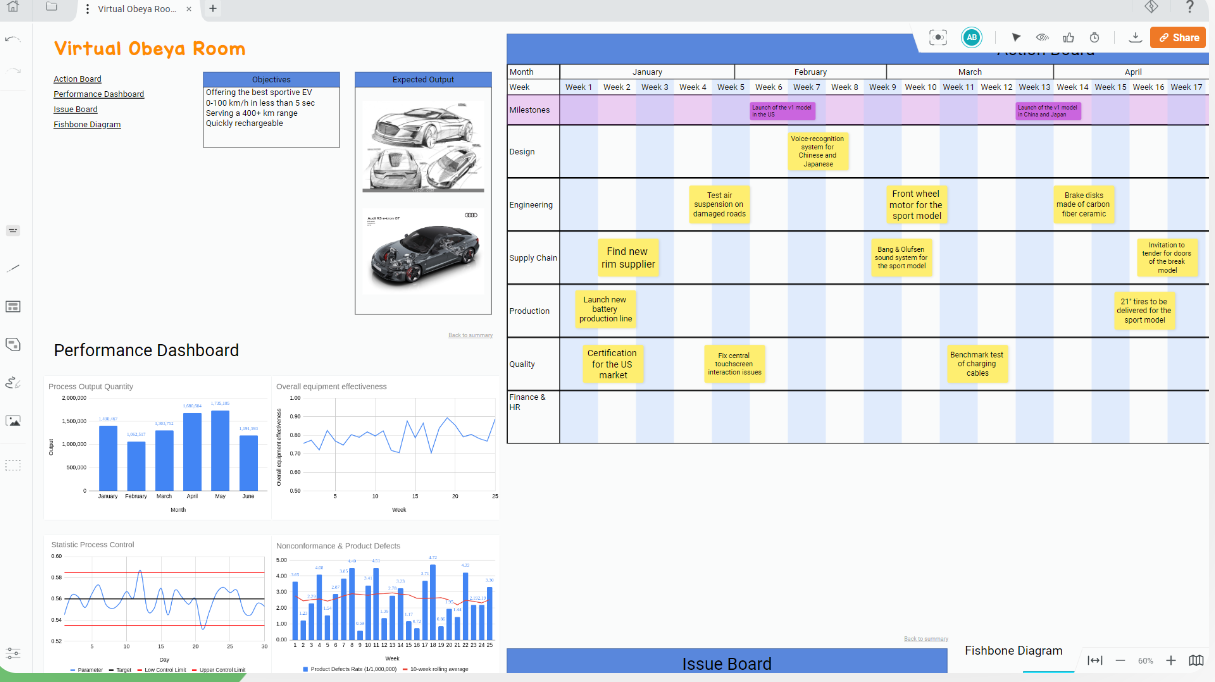
Task: Click the download/export icon
Action: pos(1135,37)
